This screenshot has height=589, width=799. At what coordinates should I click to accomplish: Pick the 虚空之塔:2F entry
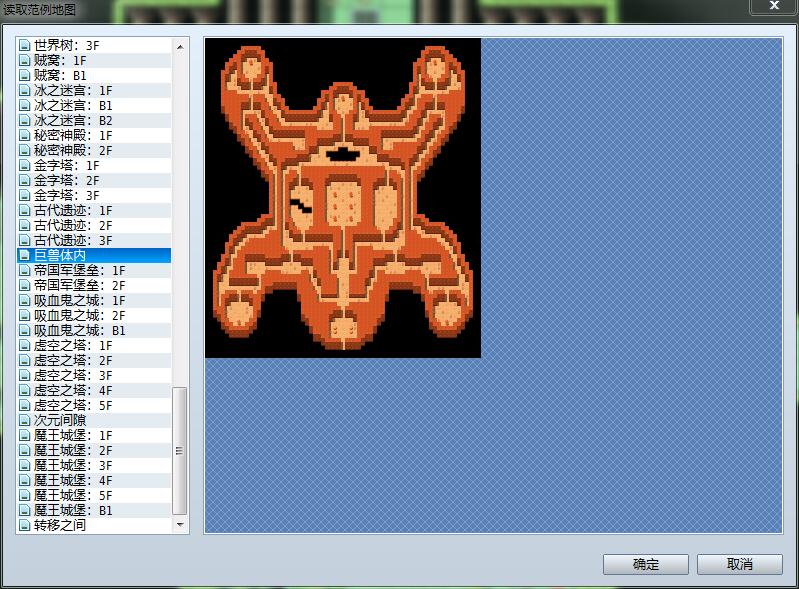point(94,361)
